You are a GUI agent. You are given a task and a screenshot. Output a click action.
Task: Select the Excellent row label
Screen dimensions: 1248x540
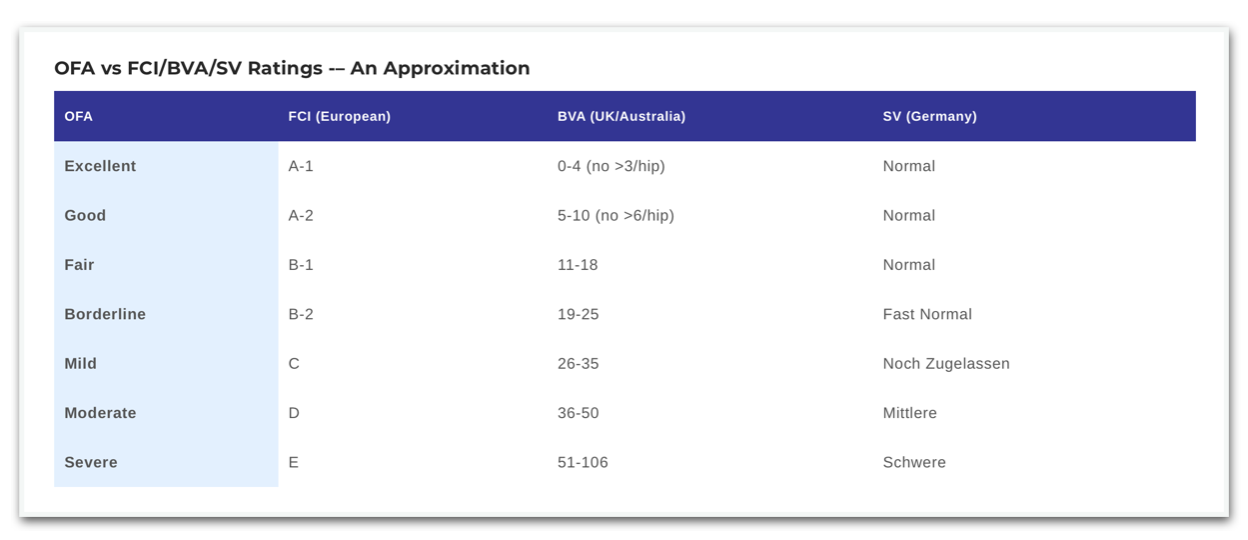100,166
